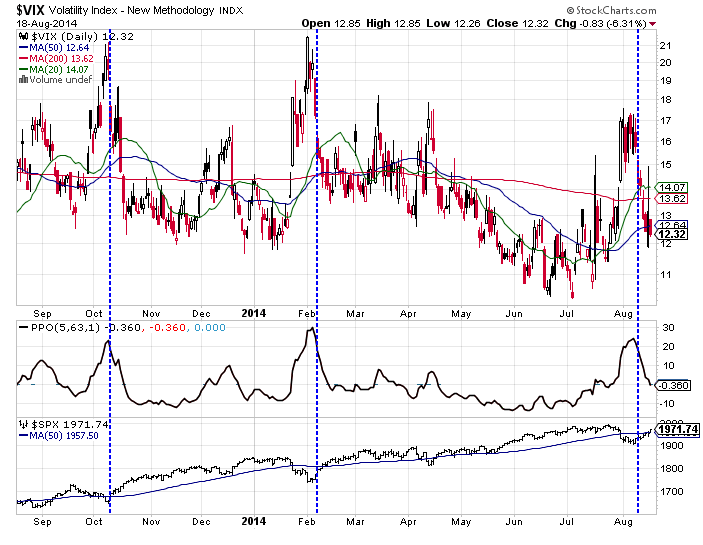Click the 14.07 price label on right axis
This screenshot has width=703, height=545.
tap(670, 187)
